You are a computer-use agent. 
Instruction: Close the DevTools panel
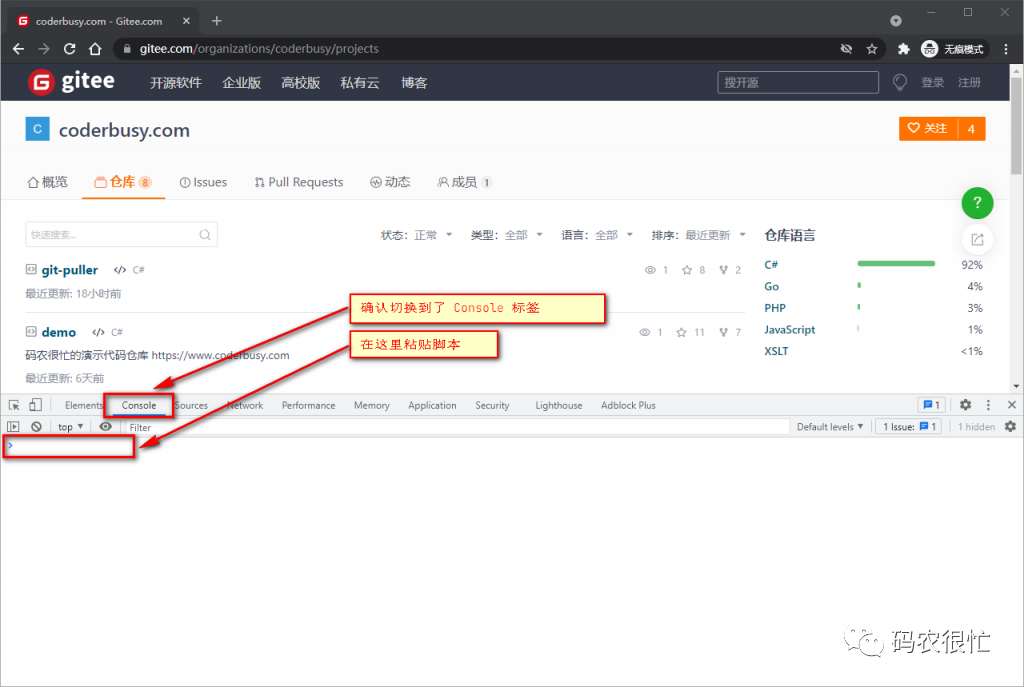point(1012,405)
